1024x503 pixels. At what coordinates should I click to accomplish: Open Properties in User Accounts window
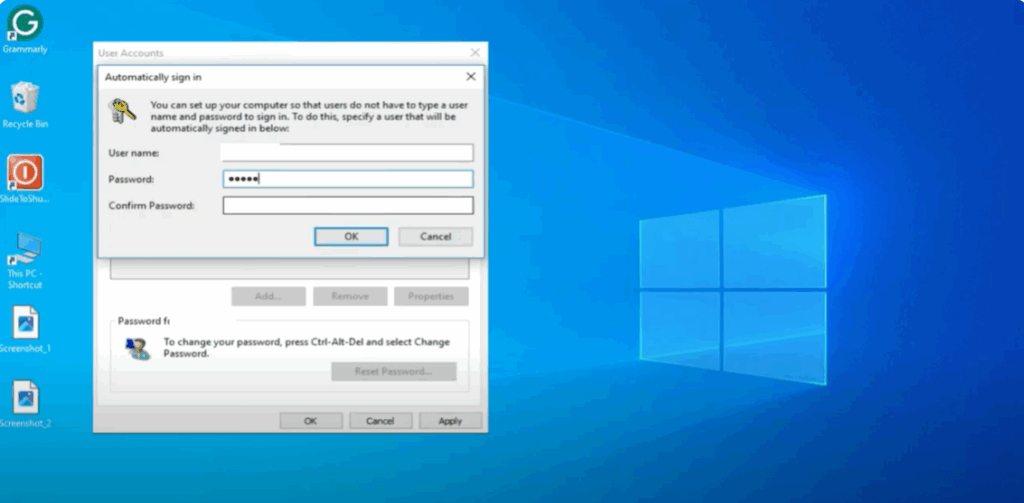pyautogui.click(x=431, y=296)
